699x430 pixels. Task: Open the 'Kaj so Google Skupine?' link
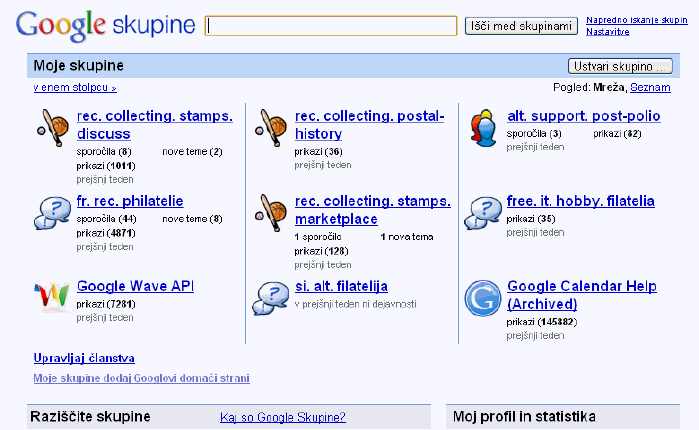click(x=282, y=417)
